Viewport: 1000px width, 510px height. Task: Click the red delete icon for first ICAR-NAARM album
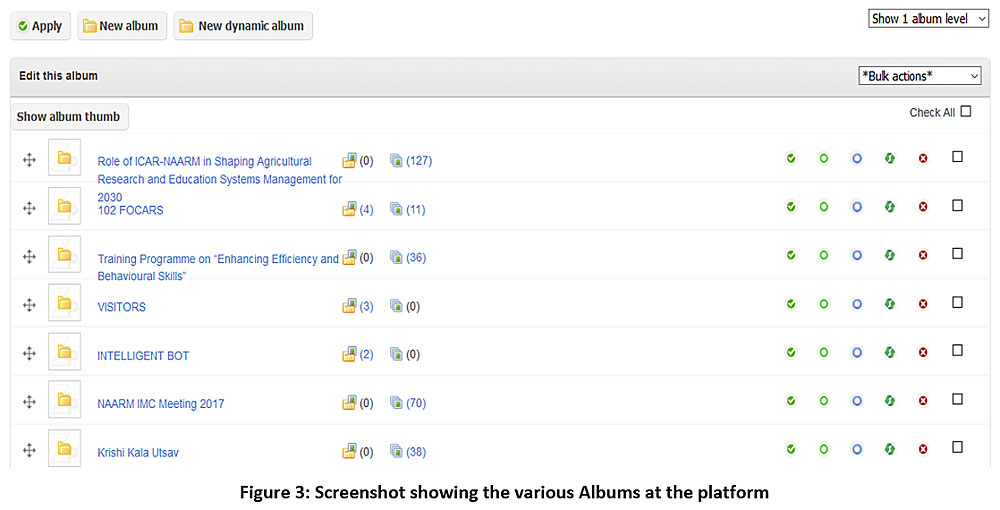[x=923, y=159]
